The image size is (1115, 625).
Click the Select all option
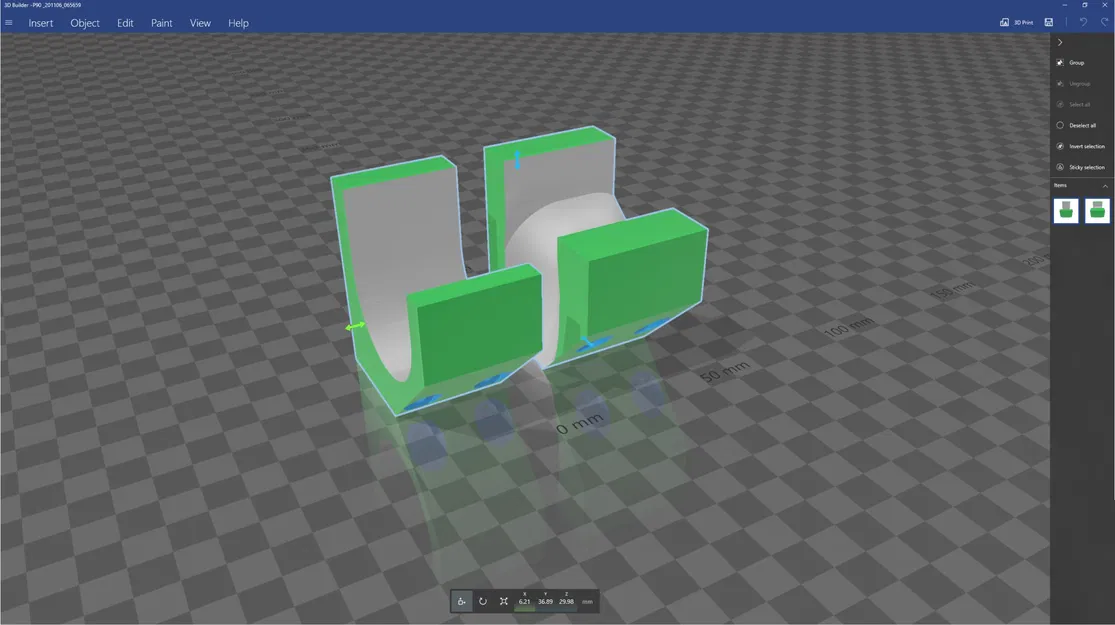click(1073, 105)
